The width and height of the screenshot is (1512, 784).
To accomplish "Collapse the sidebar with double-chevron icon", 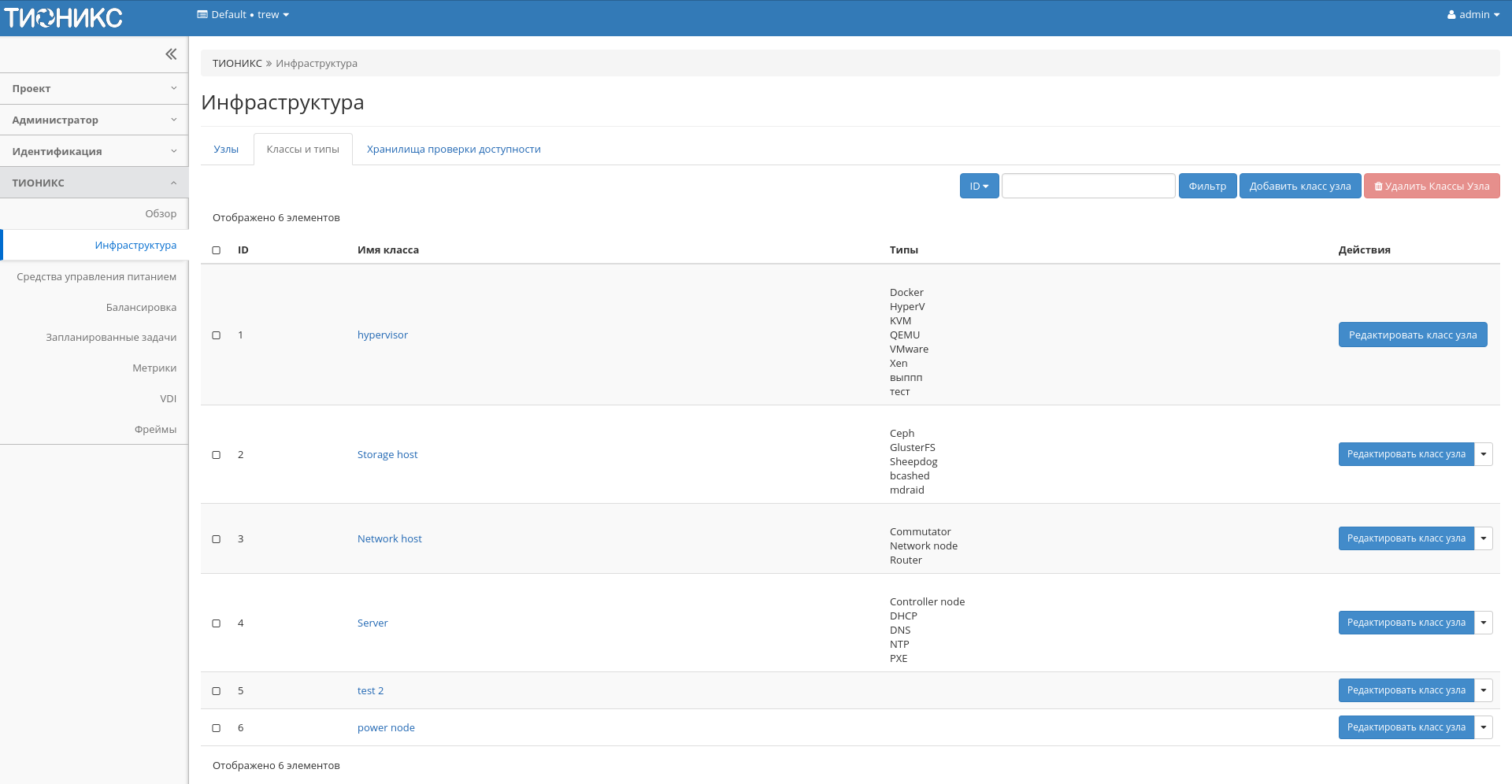I will 171,54.
